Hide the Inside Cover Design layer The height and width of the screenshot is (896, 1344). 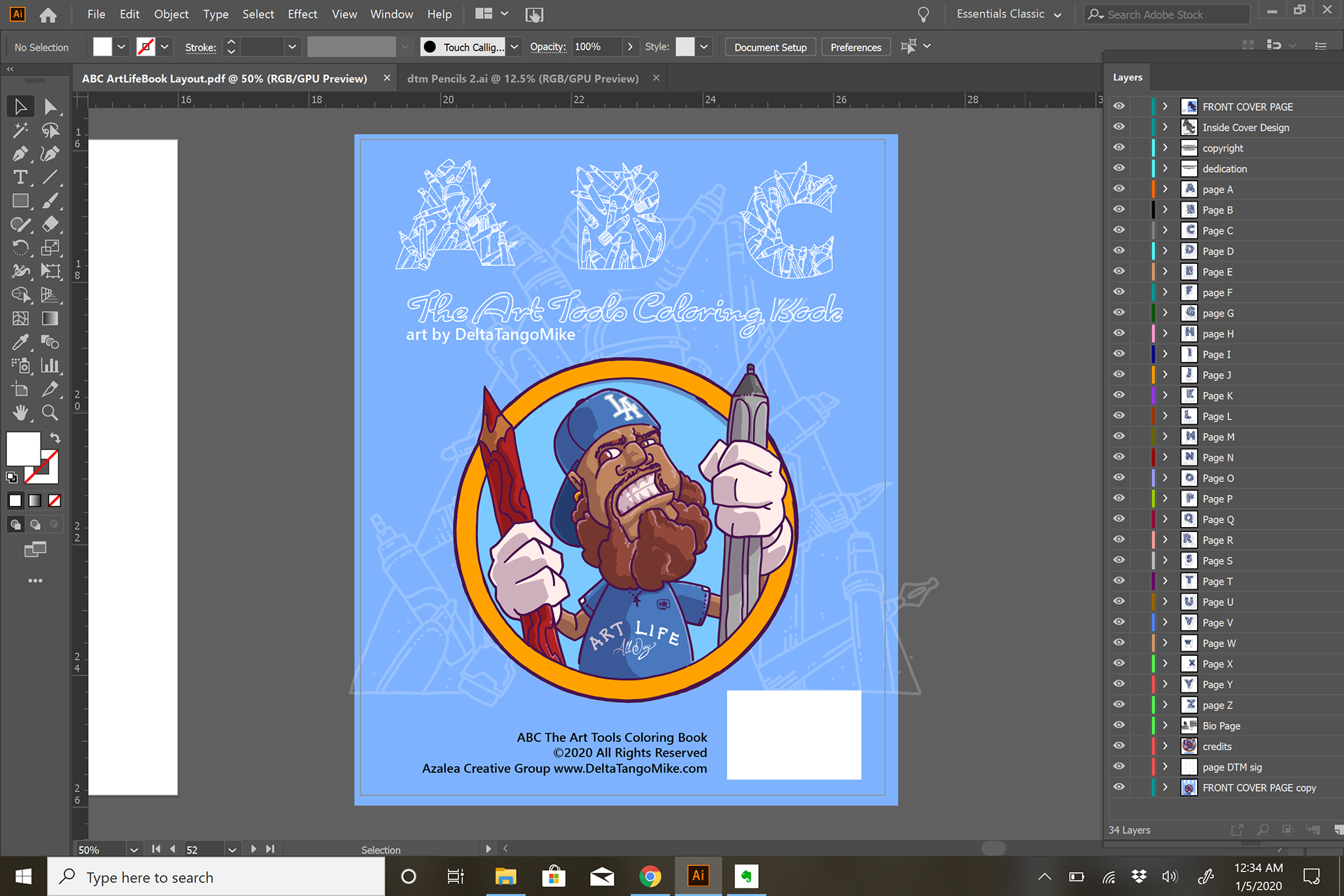1119,127
